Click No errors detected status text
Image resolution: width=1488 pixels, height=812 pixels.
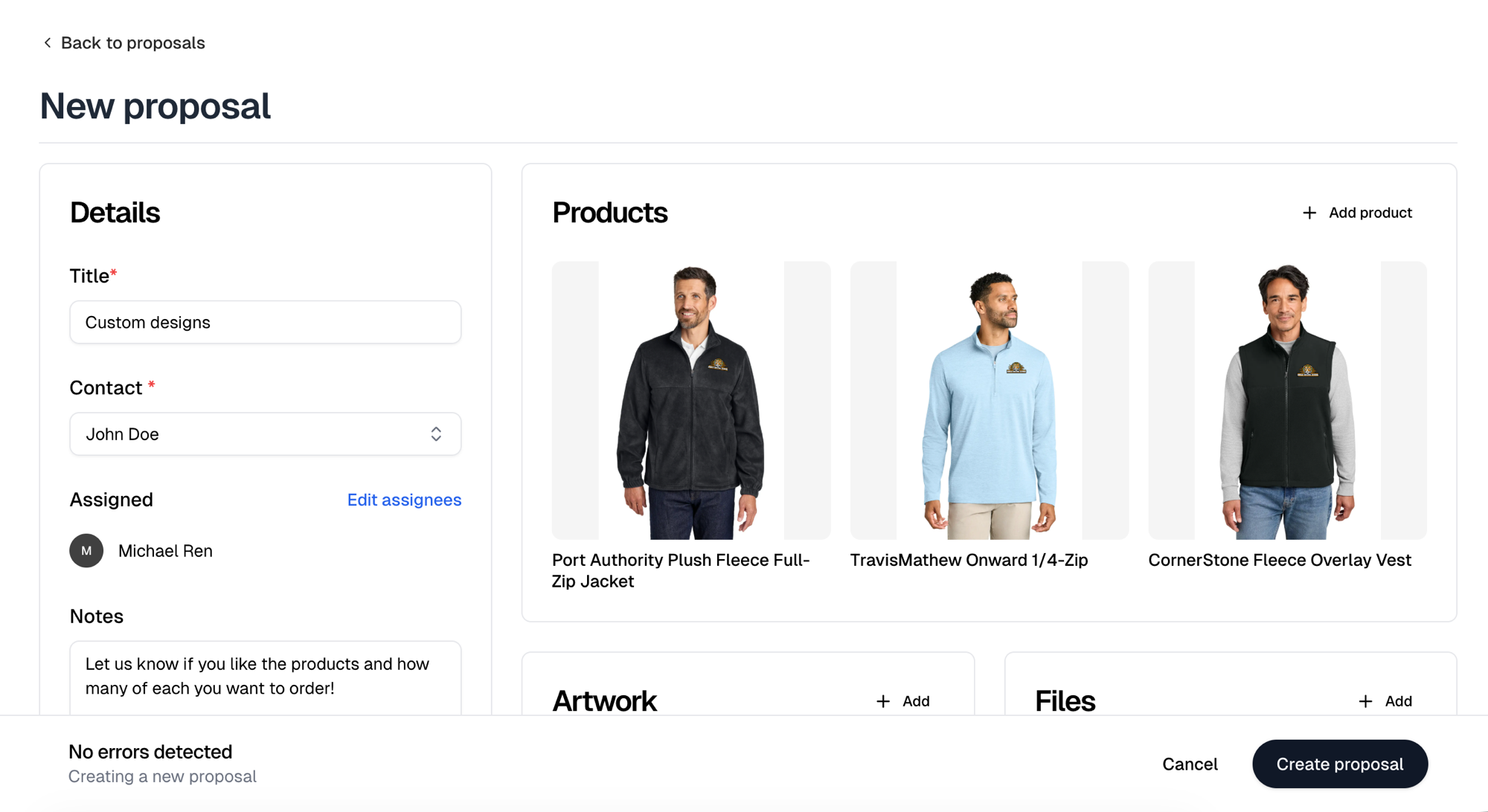tap(150, 752)
